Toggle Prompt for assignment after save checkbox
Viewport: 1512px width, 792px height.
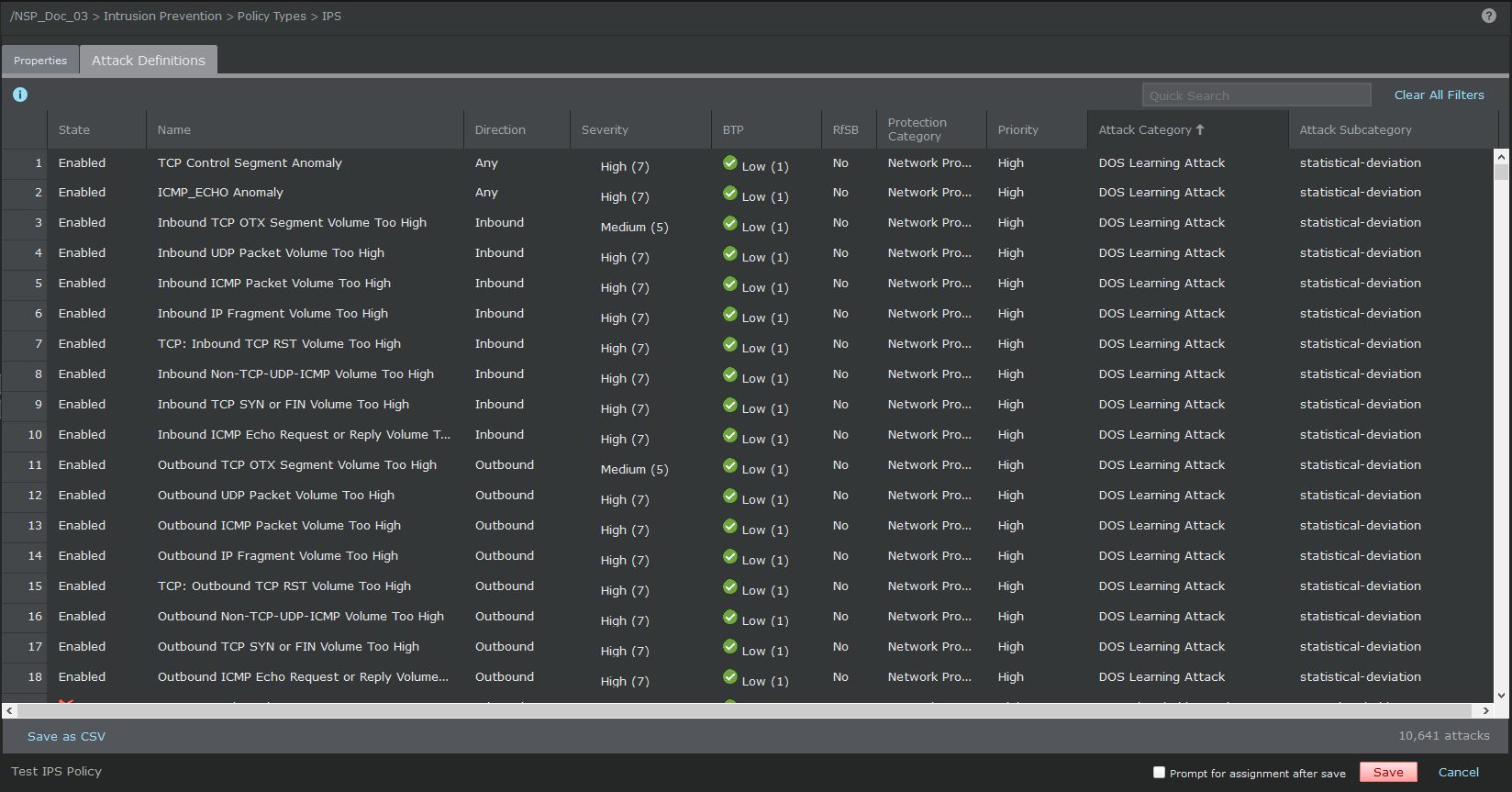pyautogui.click(x=1159, y=773)
